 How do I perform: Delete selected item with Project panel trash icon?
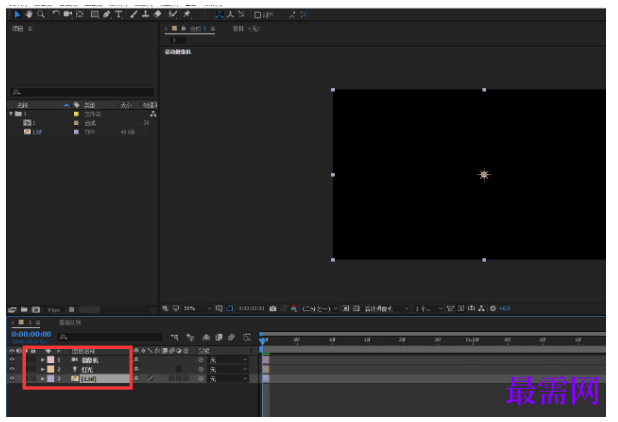71,310
